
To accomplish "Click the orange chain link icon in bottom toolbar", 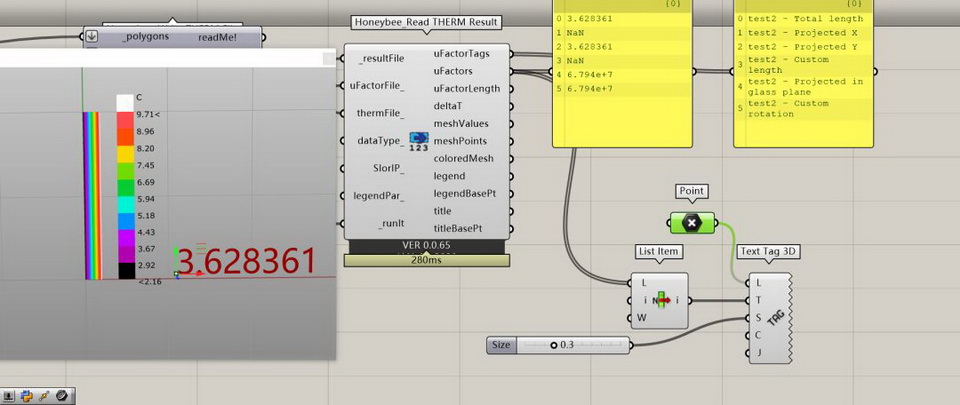I will 44,396.
